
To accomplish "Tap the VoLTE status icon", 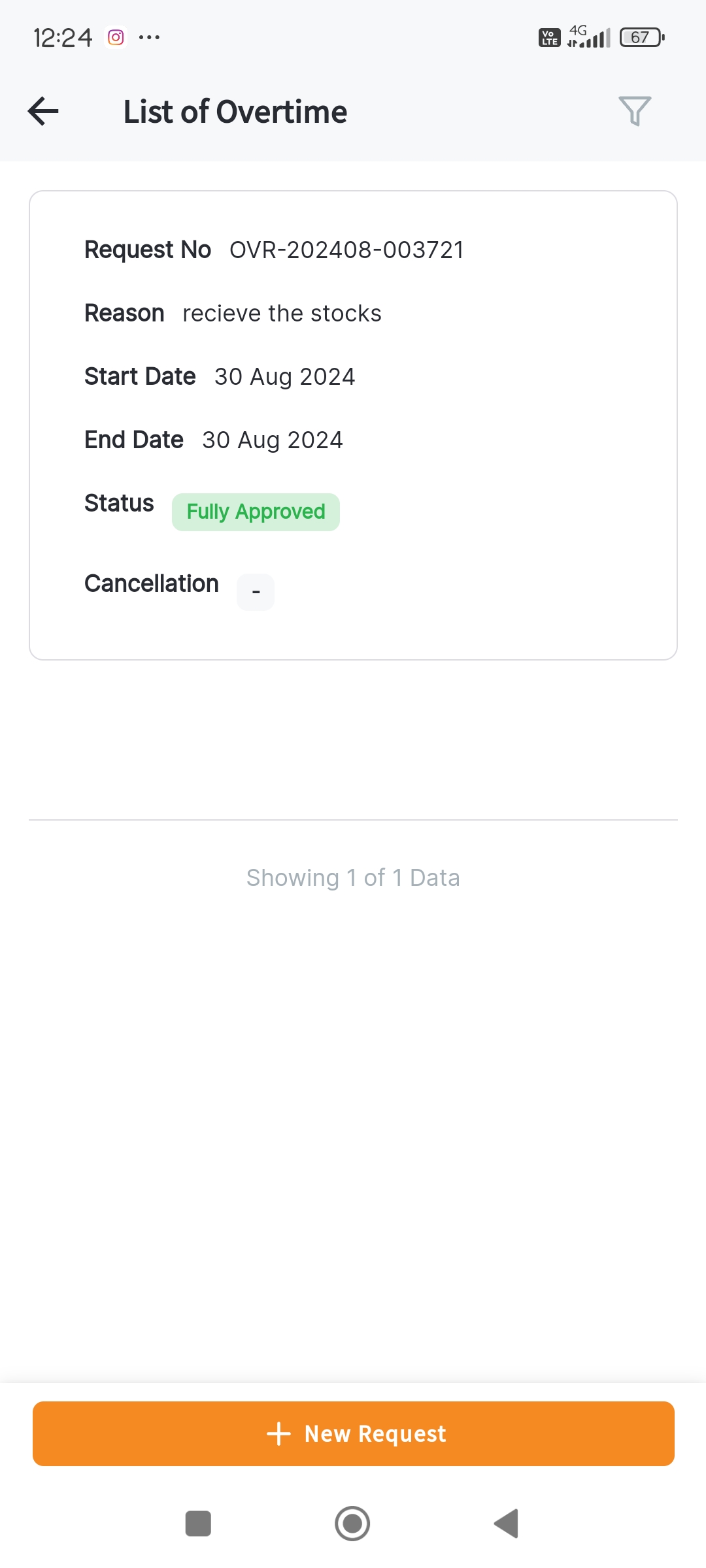I will pyautogui.click(x=549, y=38).
